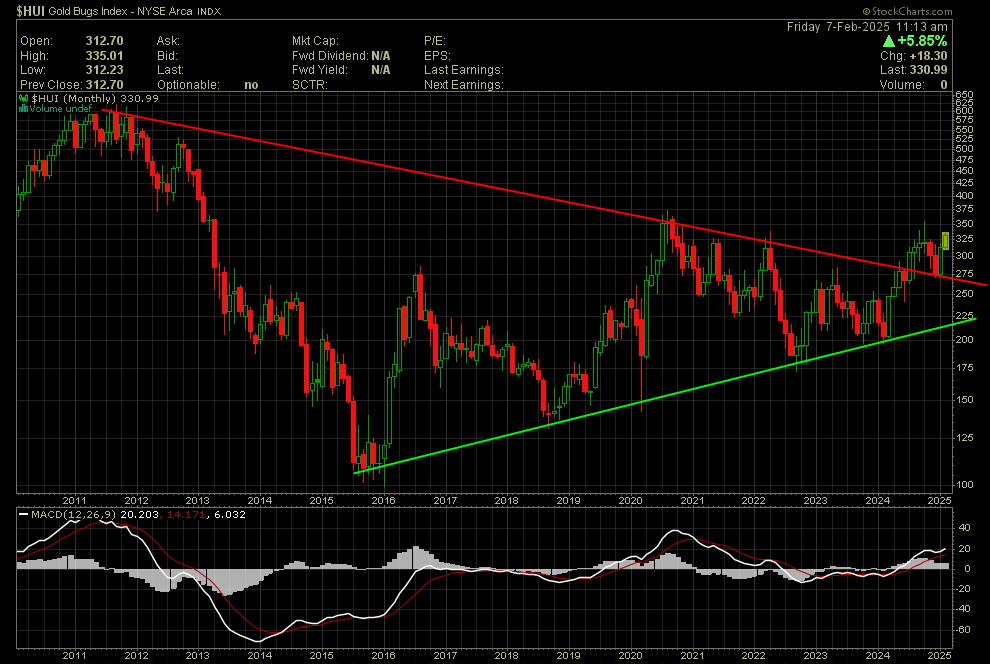Viewport: 990px width, 664px height.
Task: Click the 250 label on the price axis
Action: coord(964,293)
